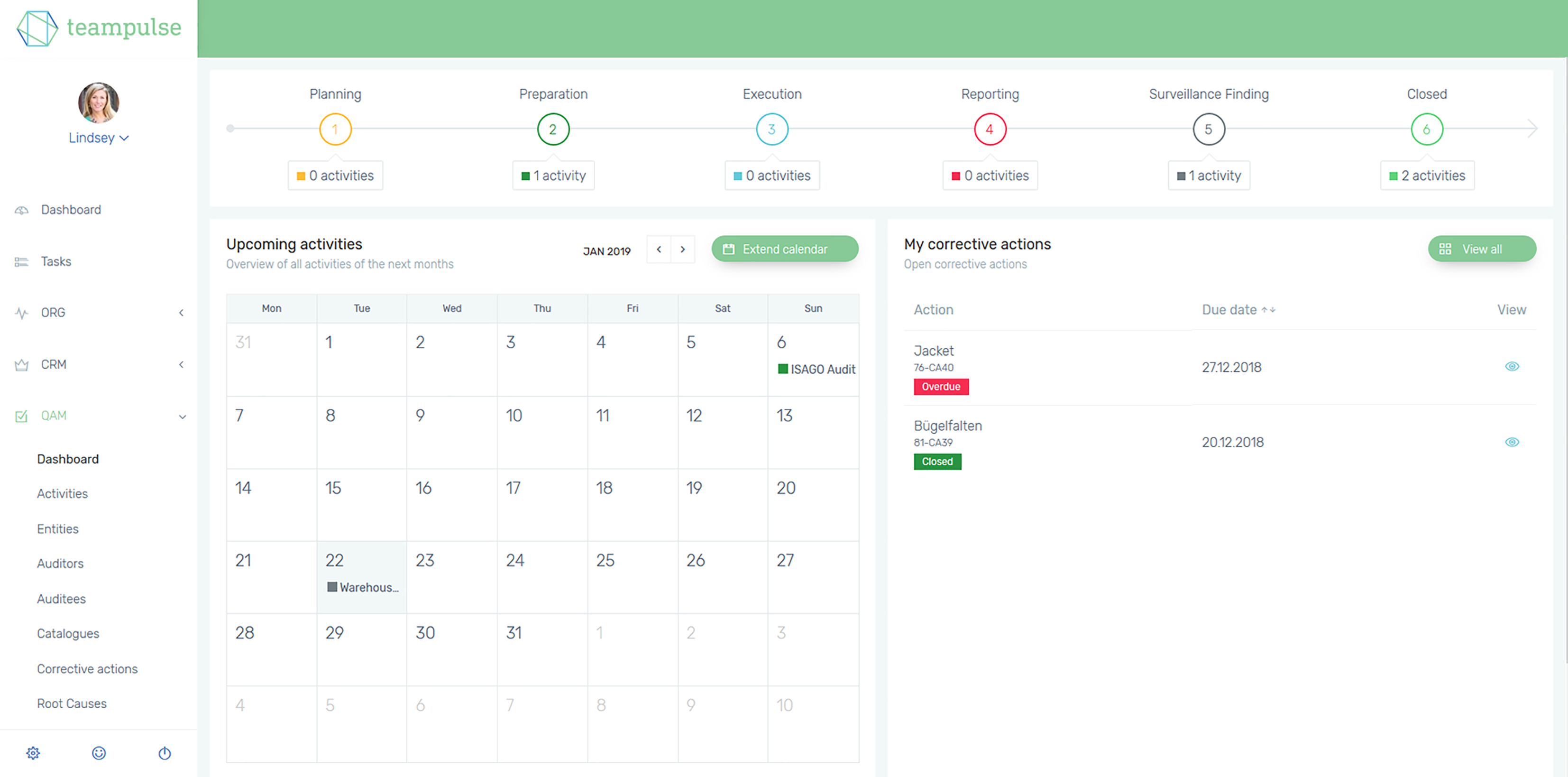This screenshot has height=777, width=1568.
Task: Click the QAM checkbox icon in the sidebar
Action: 21,416
